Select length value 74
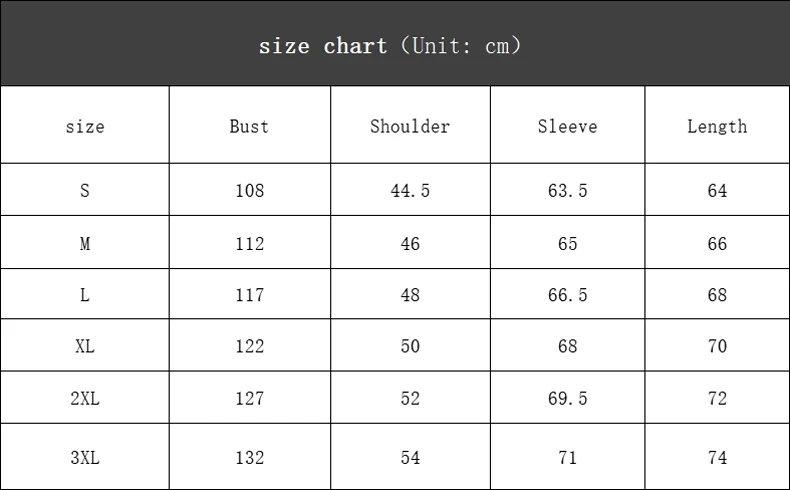 717,457
